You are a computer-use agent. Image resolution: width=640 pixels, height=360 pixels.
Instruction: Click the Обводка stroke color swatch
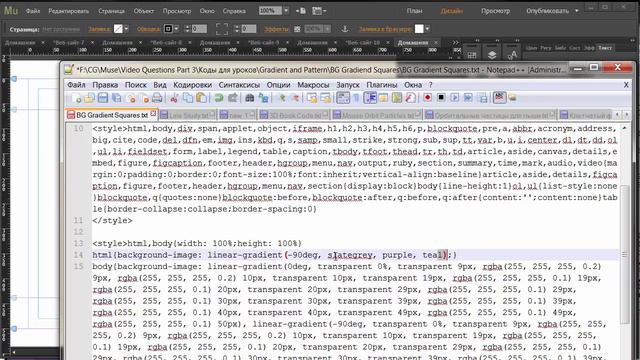[x=168, y=29]
